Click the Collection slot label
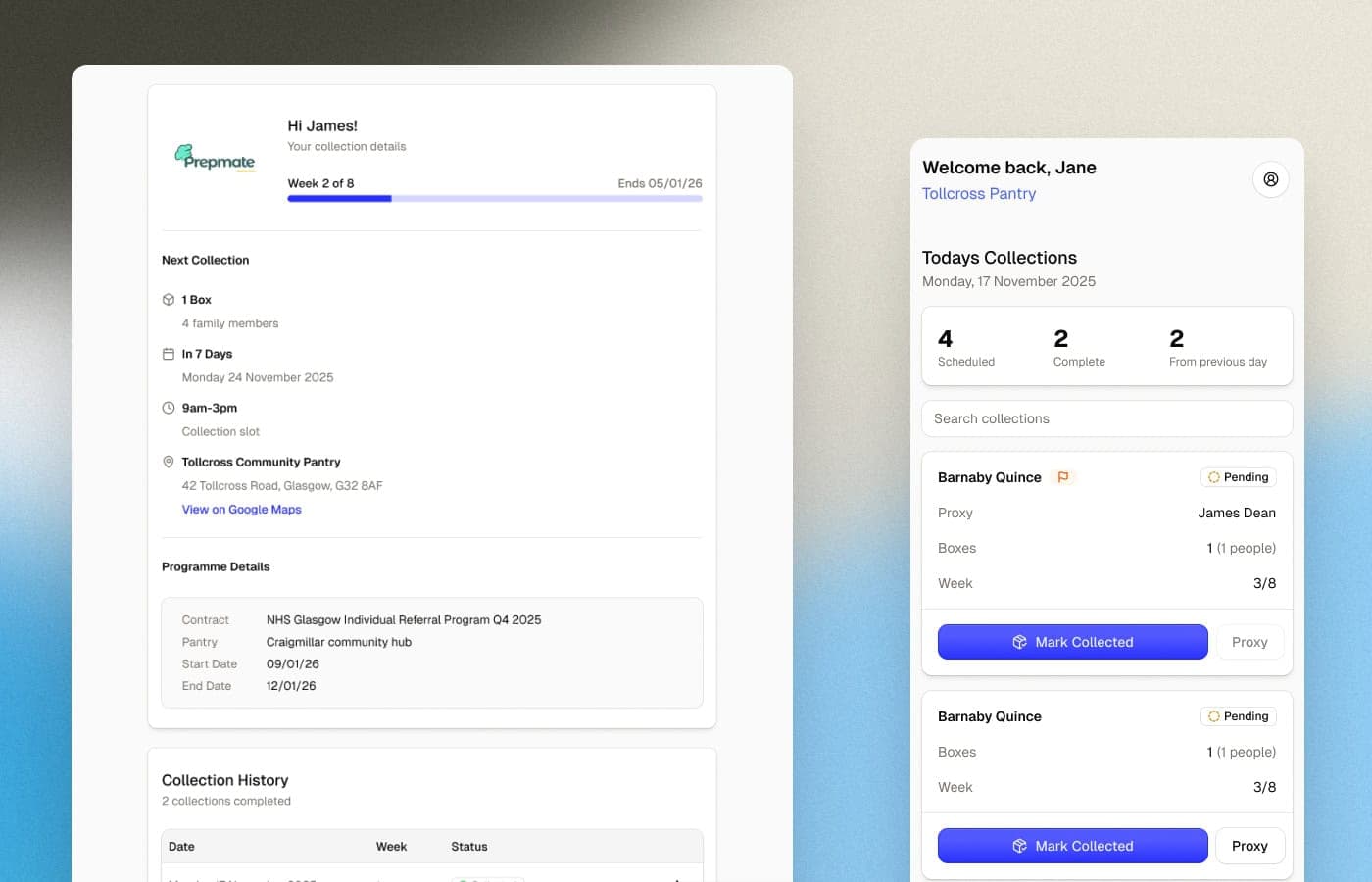The height and width of the screenshot is (882, 1372). (x=220, y=431)
